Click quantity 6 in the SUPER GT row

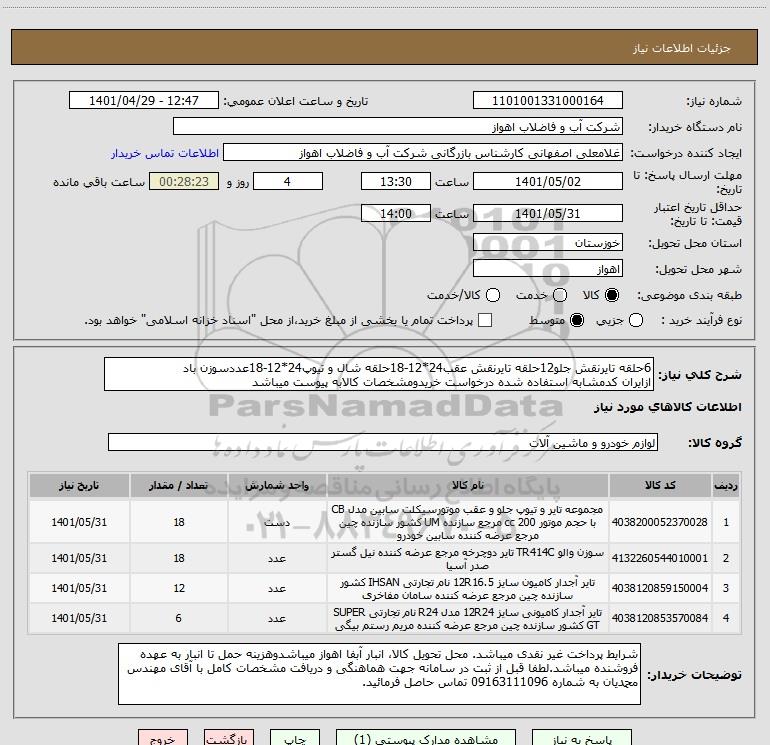[178, 618]
